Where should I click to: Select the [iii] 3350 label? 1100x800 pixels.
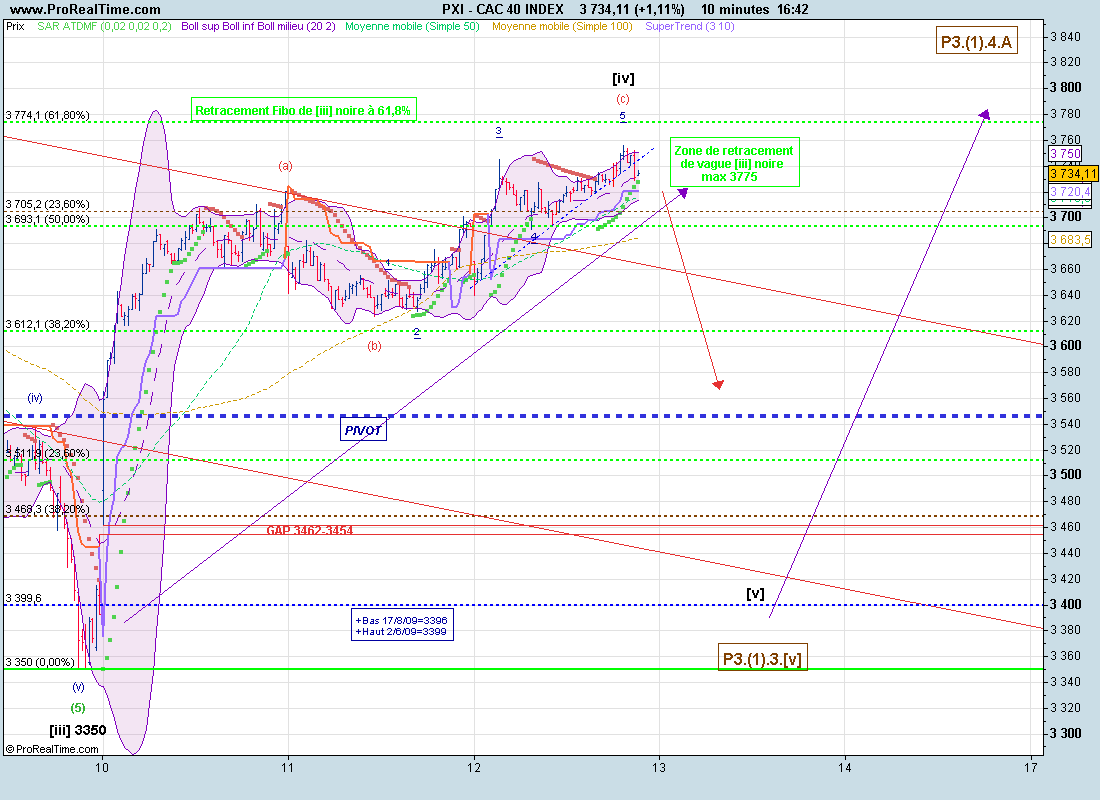[x=78, y=730]
